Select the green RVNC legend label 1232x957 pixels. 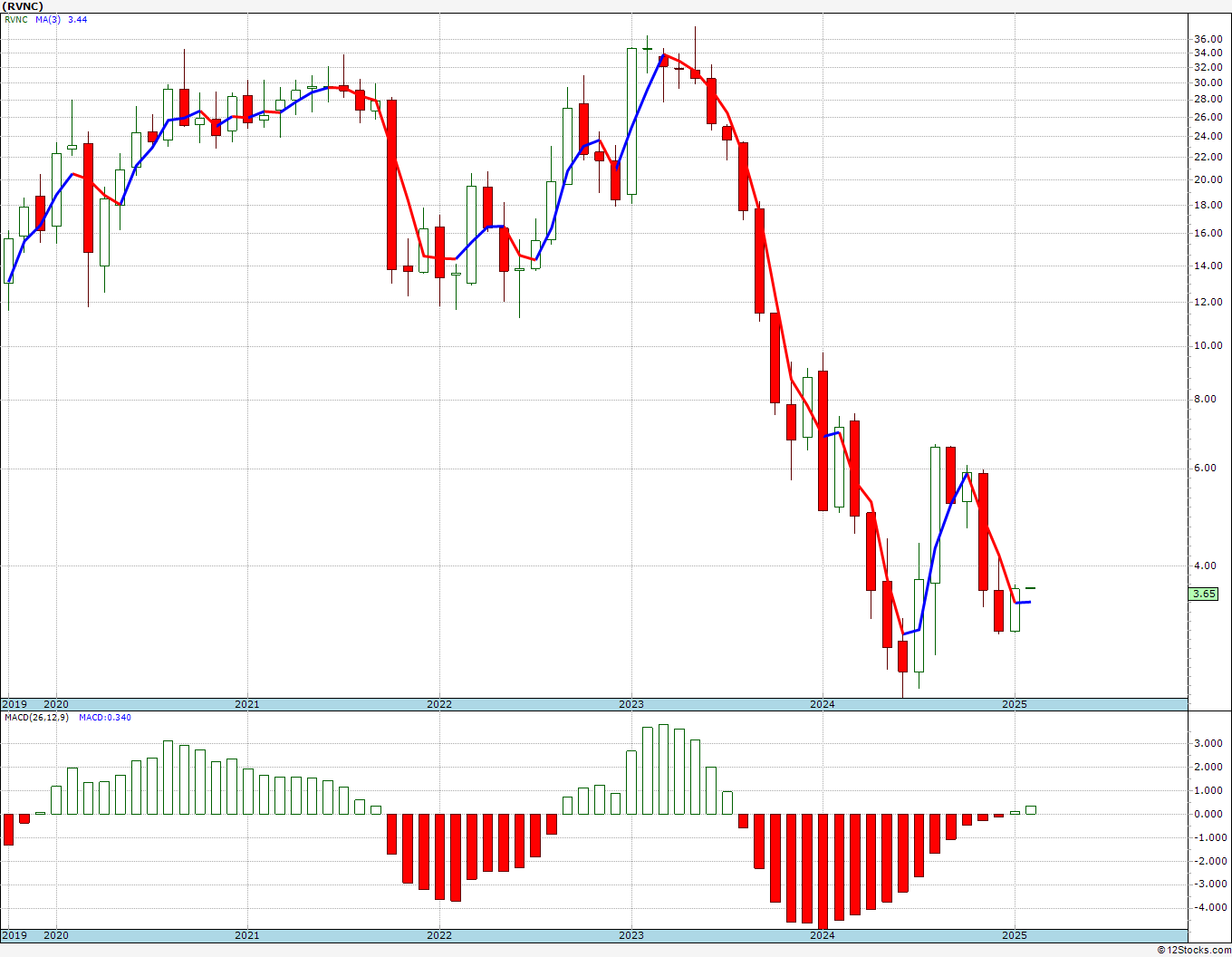pyautogui.click(x=14, y=19)
